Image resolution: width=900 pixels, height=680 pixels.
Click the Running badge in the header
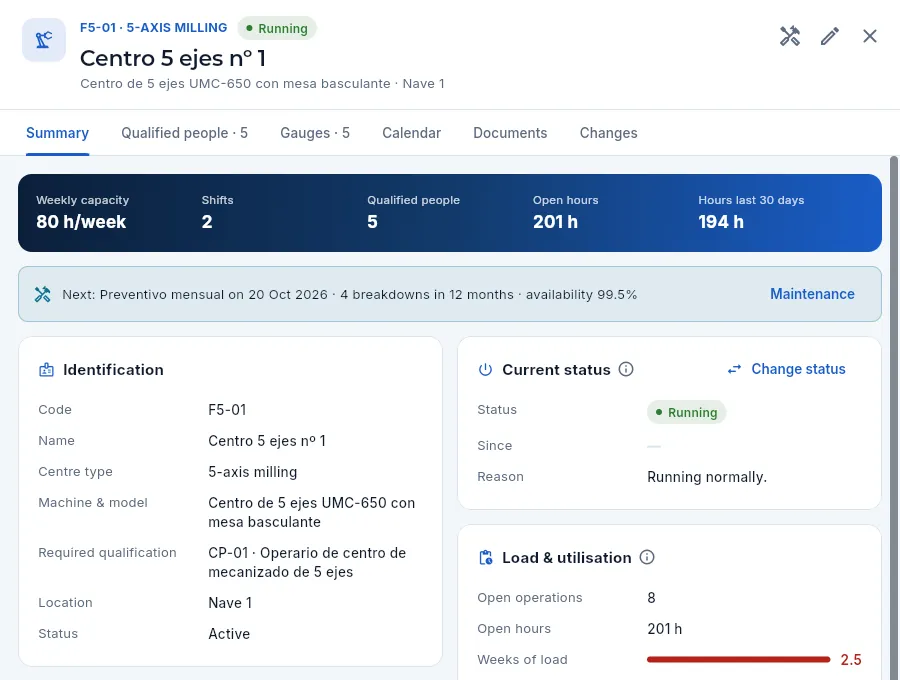pyautogui.click(x=277, y=28)
